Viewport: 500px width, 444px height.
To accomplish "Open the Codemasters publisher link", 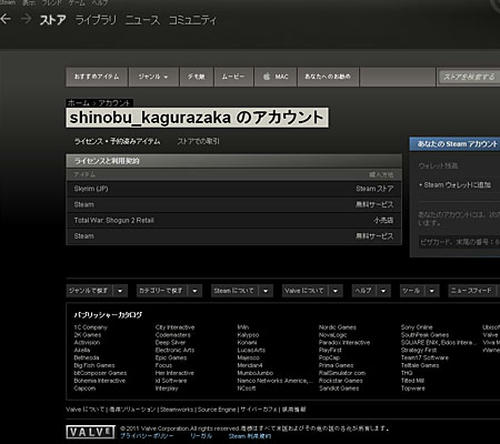I will (x=173, y=335).
